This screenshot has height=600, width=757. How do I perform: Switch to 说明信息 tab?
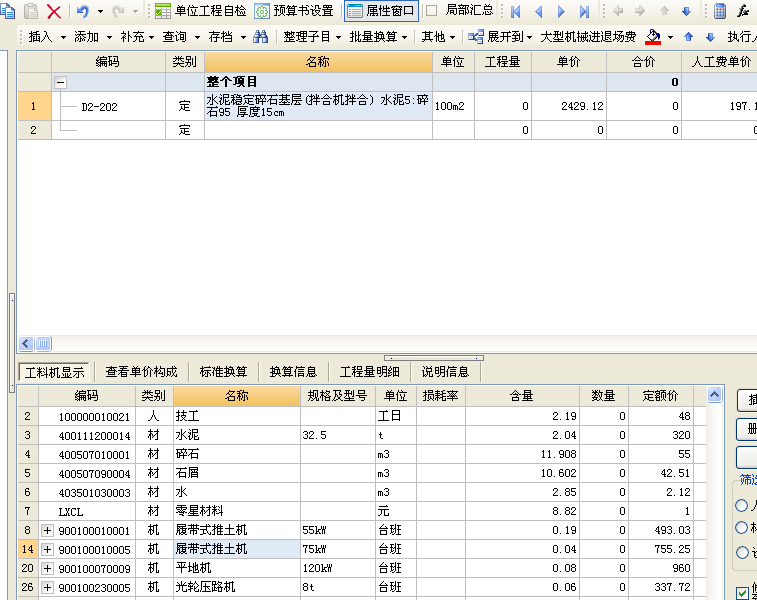click(x=445, y=372)
